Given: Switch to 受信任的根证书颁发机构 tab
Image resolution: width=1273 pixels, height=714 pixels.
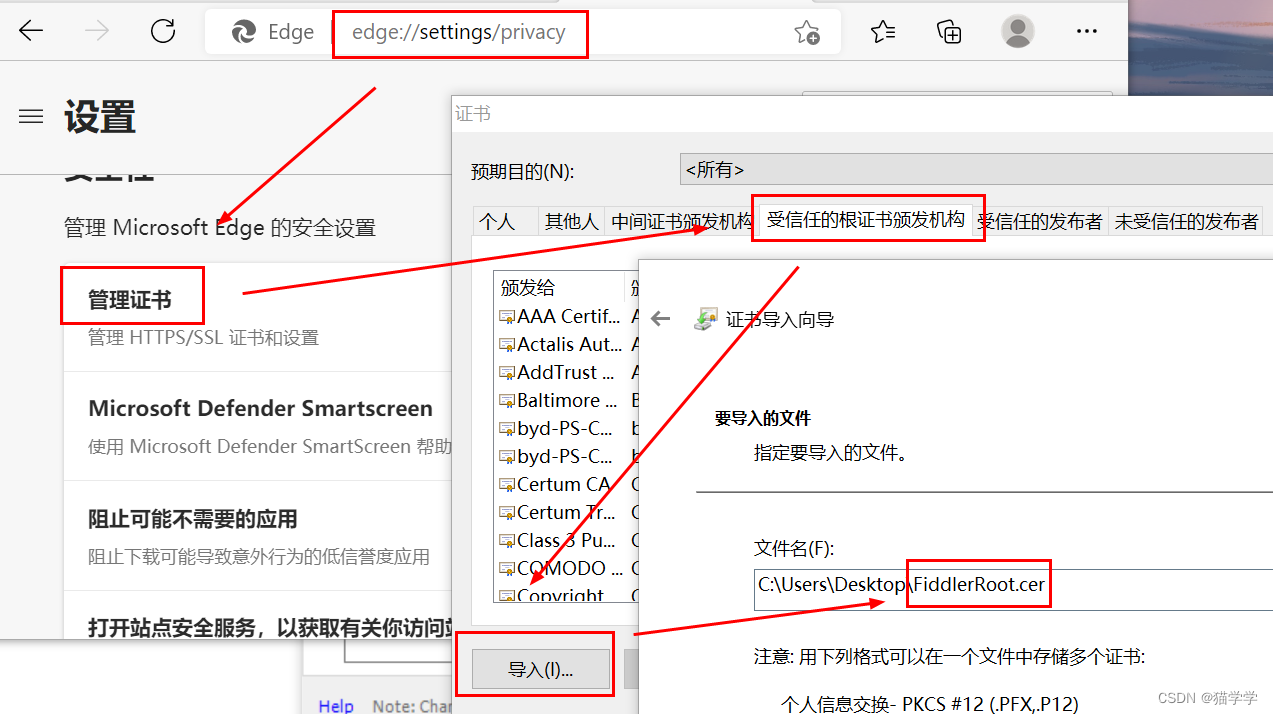Looking at the screenshot, I should [865, 219].
